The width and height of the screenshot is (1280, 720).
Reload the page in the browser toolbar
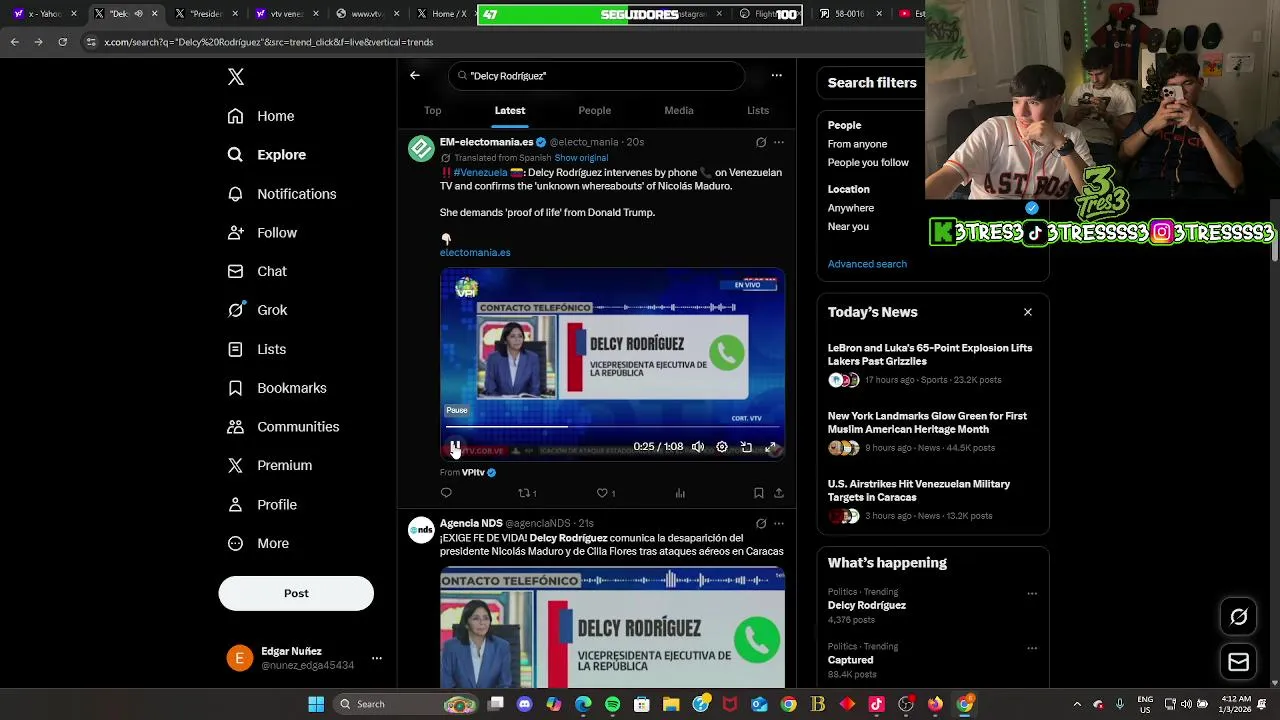(x=62, y=42)
